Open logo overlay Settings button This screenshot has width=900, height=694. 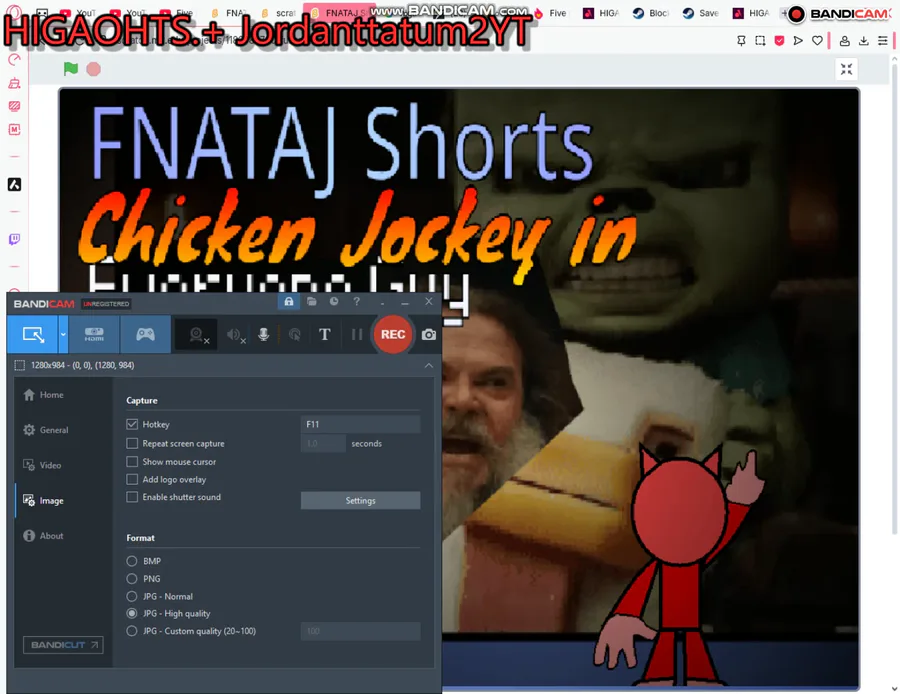[360, 501]
